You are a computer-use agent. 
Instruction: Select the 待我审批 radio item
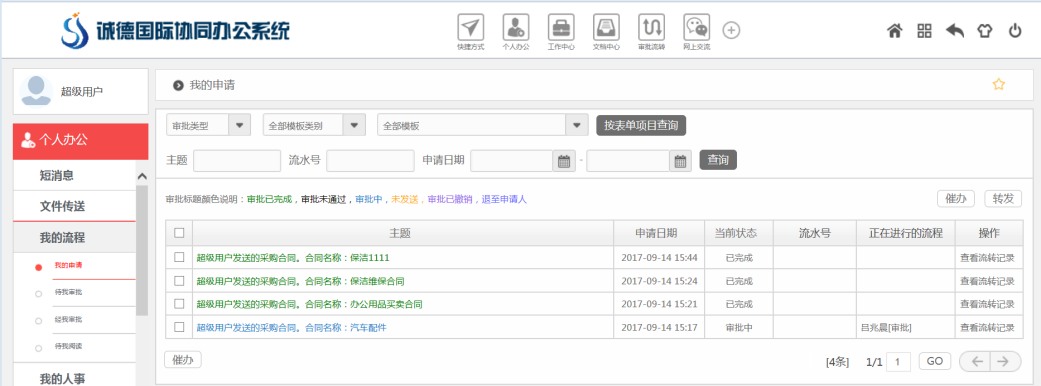point(39,293)
